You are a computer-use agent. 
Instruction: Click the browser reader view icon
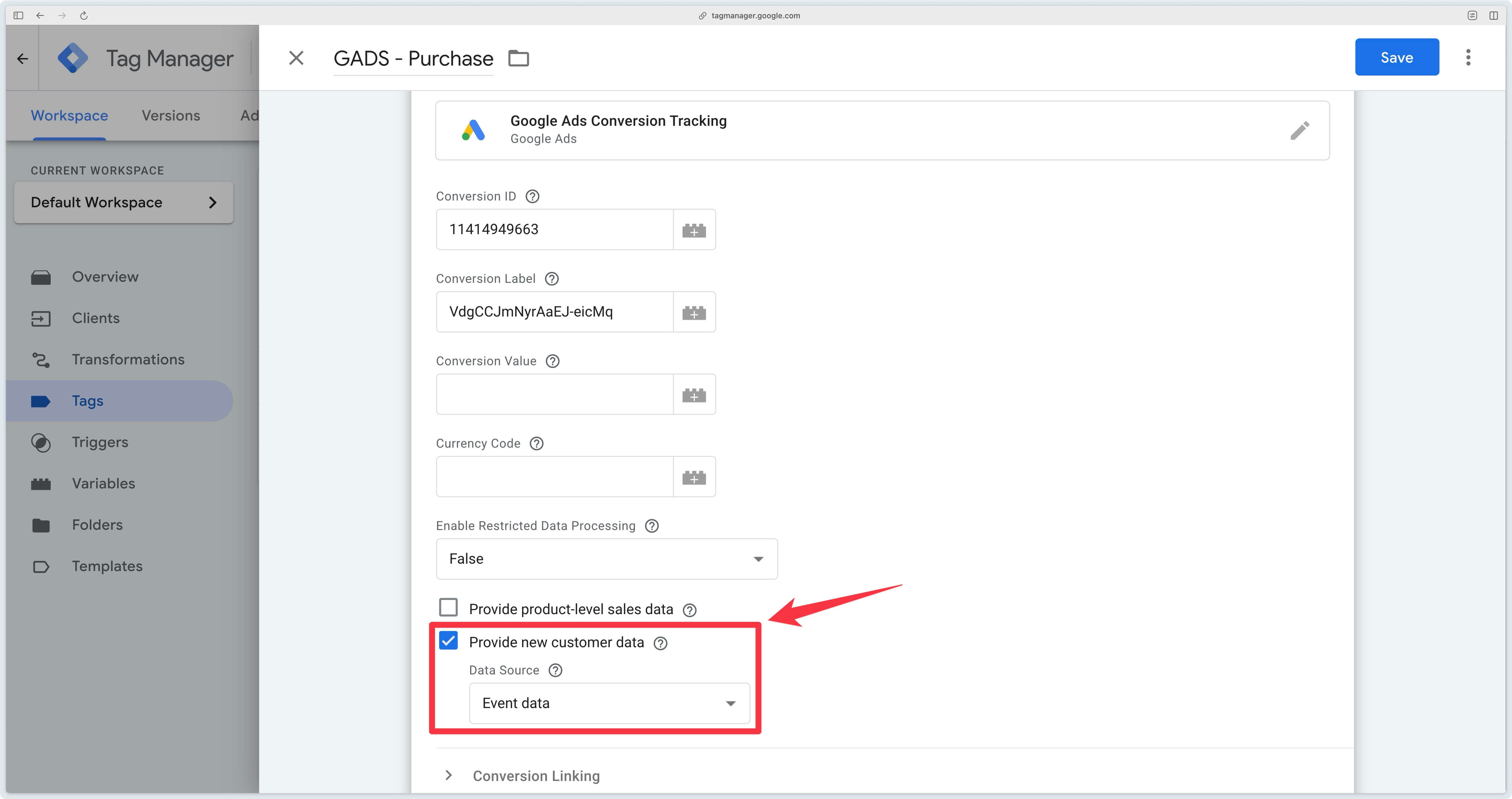coord(1472,15)
